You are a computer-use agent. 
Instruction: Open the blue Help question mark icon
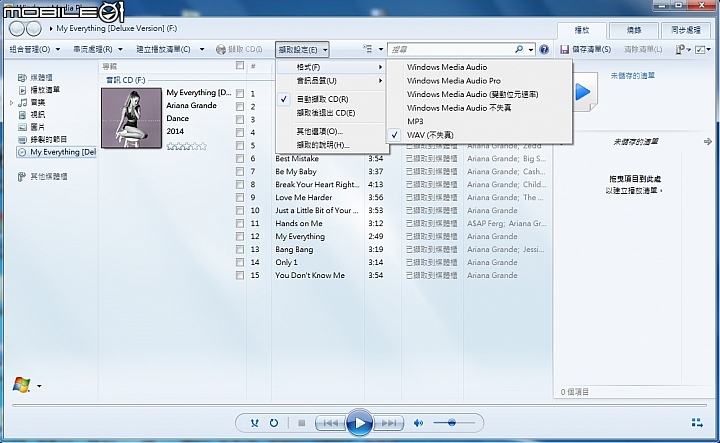[544, 50]
